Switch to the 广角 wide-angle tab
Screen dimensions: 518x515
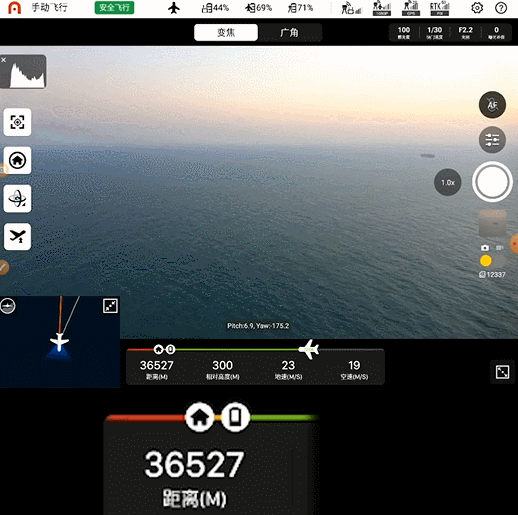(290, 33)
